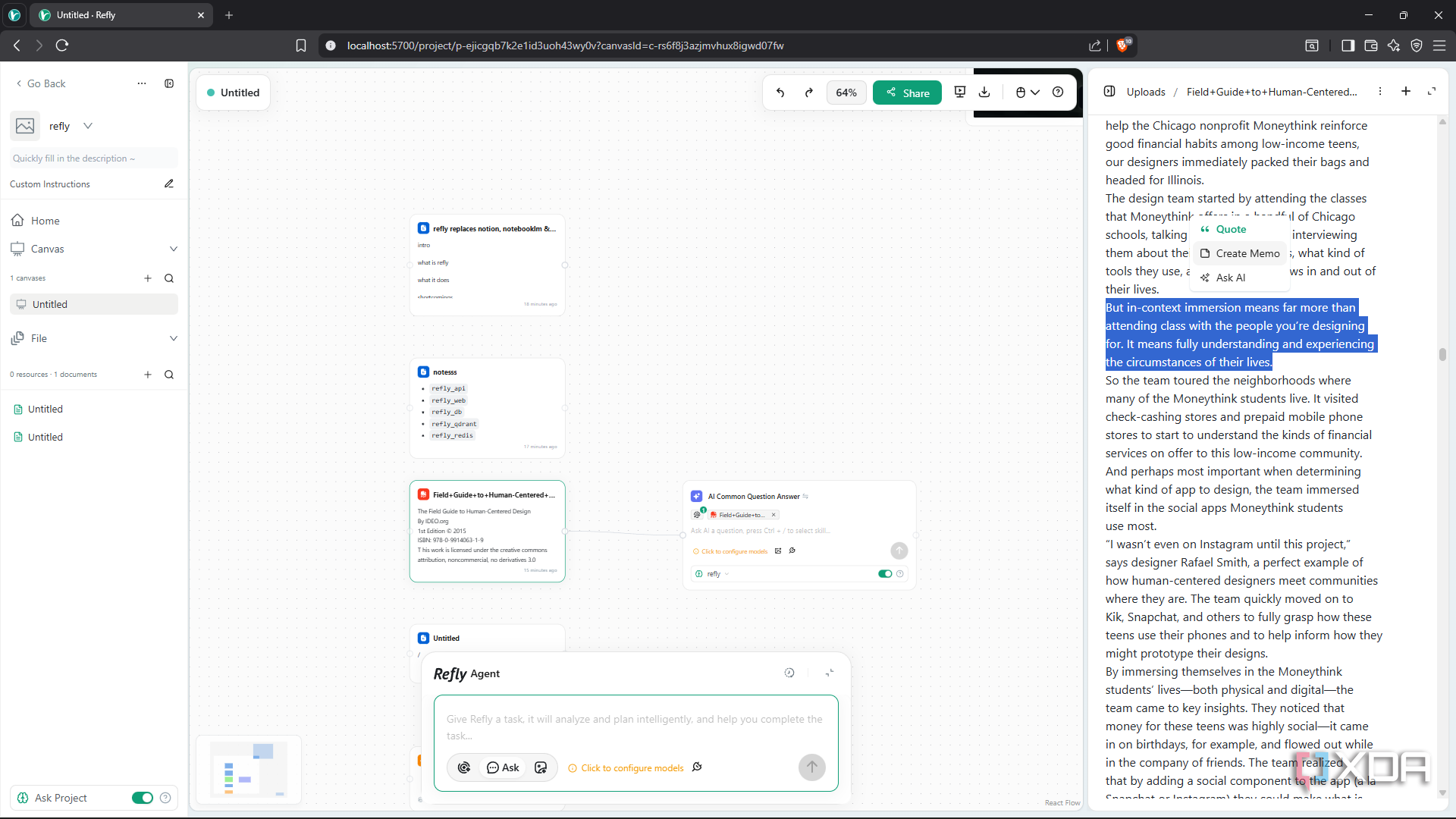Screen dimensions: 1456x819
Task: Select Untitled canvas in sidebar list
Action: 94,304
